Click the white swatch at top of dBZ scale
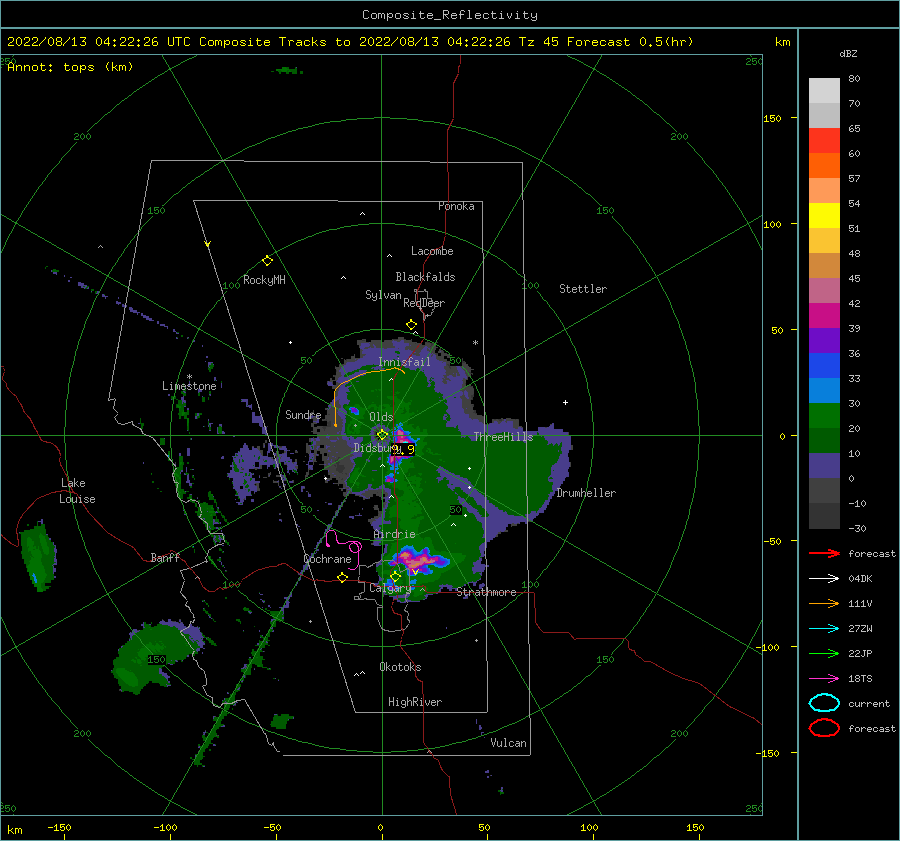This screenshot has height=841, width=900. tap(824, 91)
